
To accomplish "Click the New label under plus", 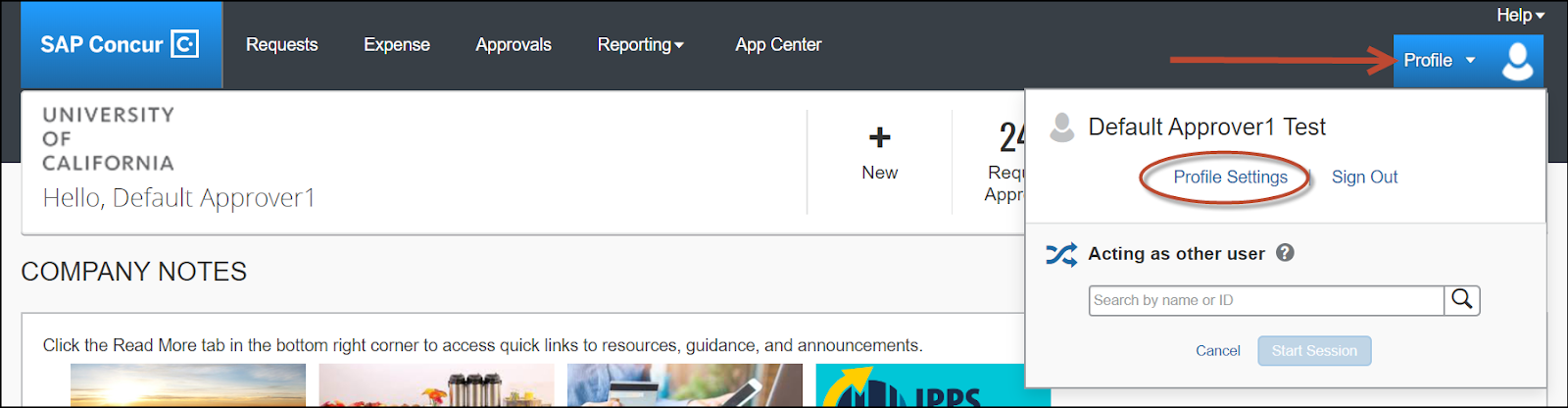I will click(879, 173).
